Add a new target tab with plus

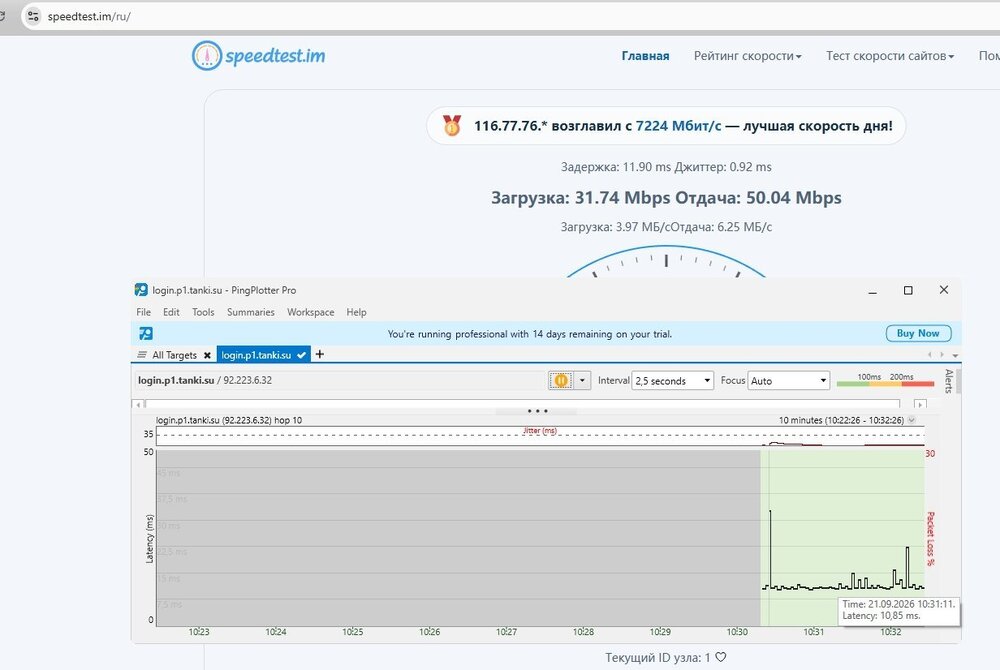coord(320,354)
